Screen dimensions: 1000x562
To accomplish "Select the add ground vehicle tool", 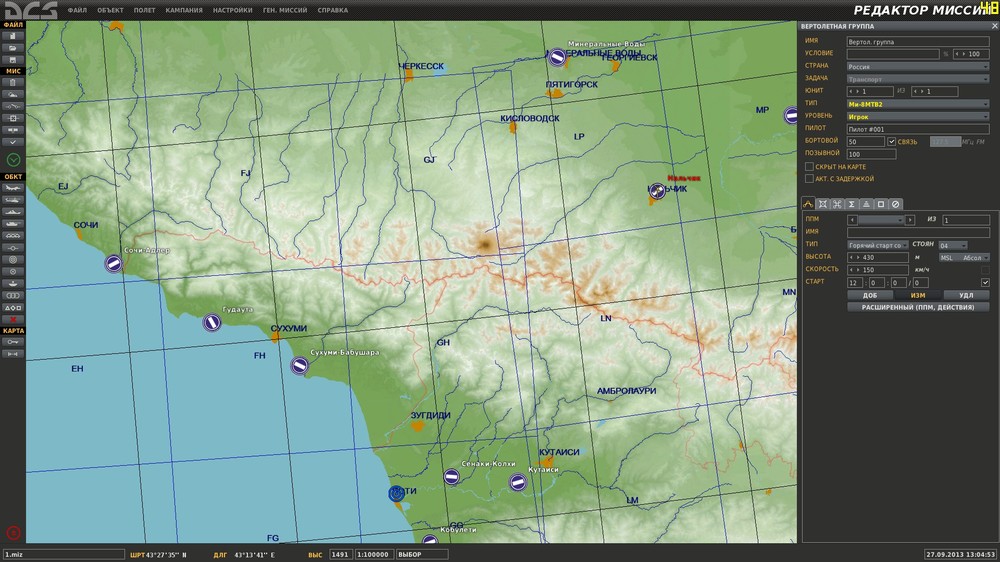I will click(x=13, y=224).
